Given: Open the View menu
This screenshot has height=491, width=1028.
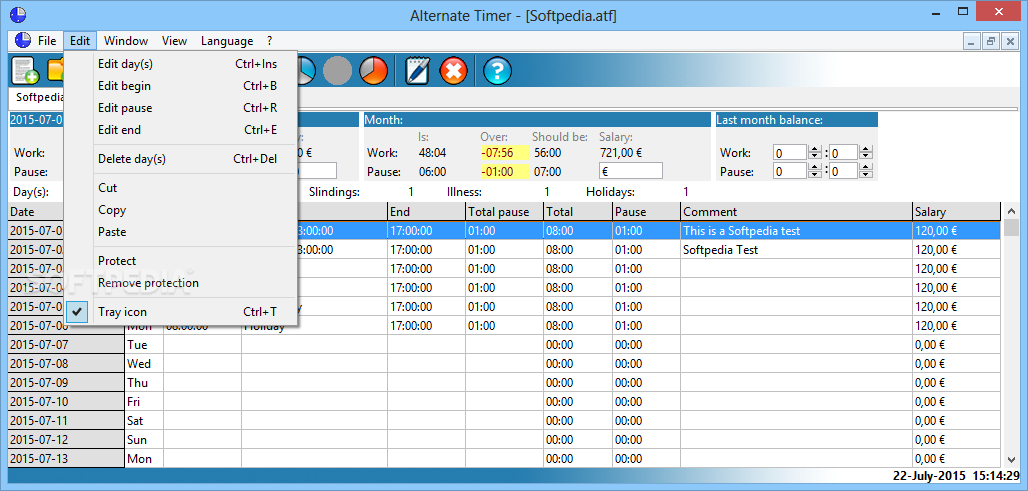Looking at the screenshot, I should [174, 41].
